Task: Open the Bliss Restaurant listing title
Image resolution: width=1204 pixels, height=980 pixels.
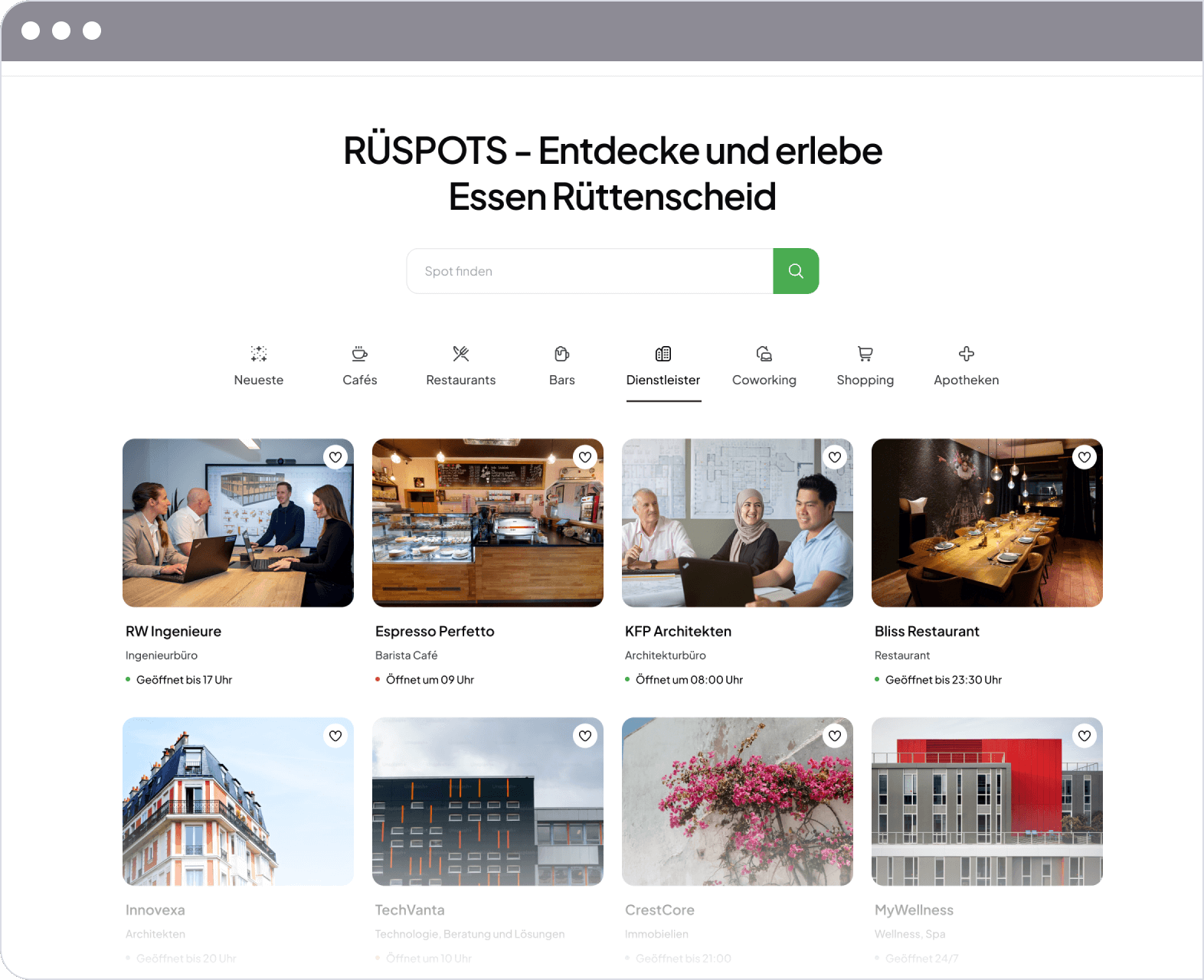Action: [927, 631]
